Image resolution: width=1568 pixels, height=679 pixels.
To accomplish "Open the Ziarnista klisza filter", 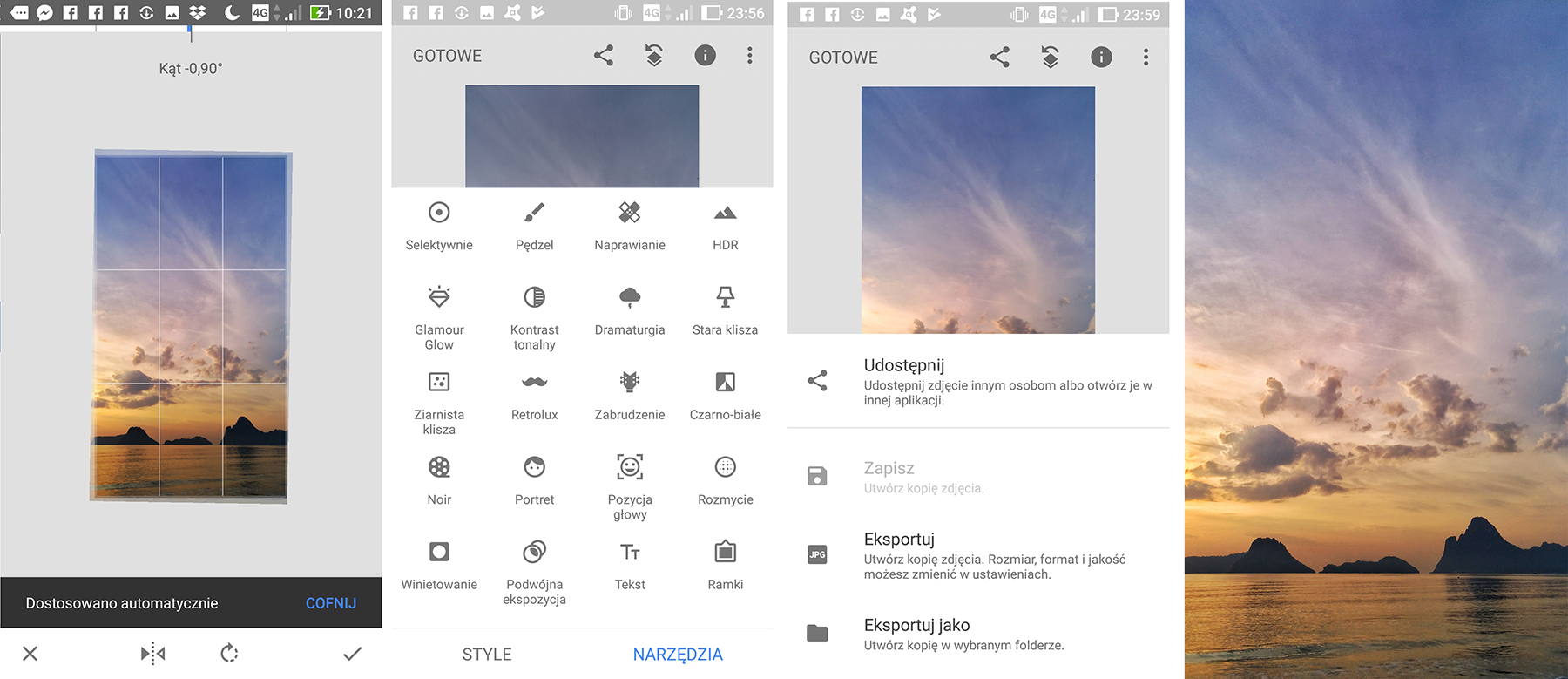I will pos(439,404).
